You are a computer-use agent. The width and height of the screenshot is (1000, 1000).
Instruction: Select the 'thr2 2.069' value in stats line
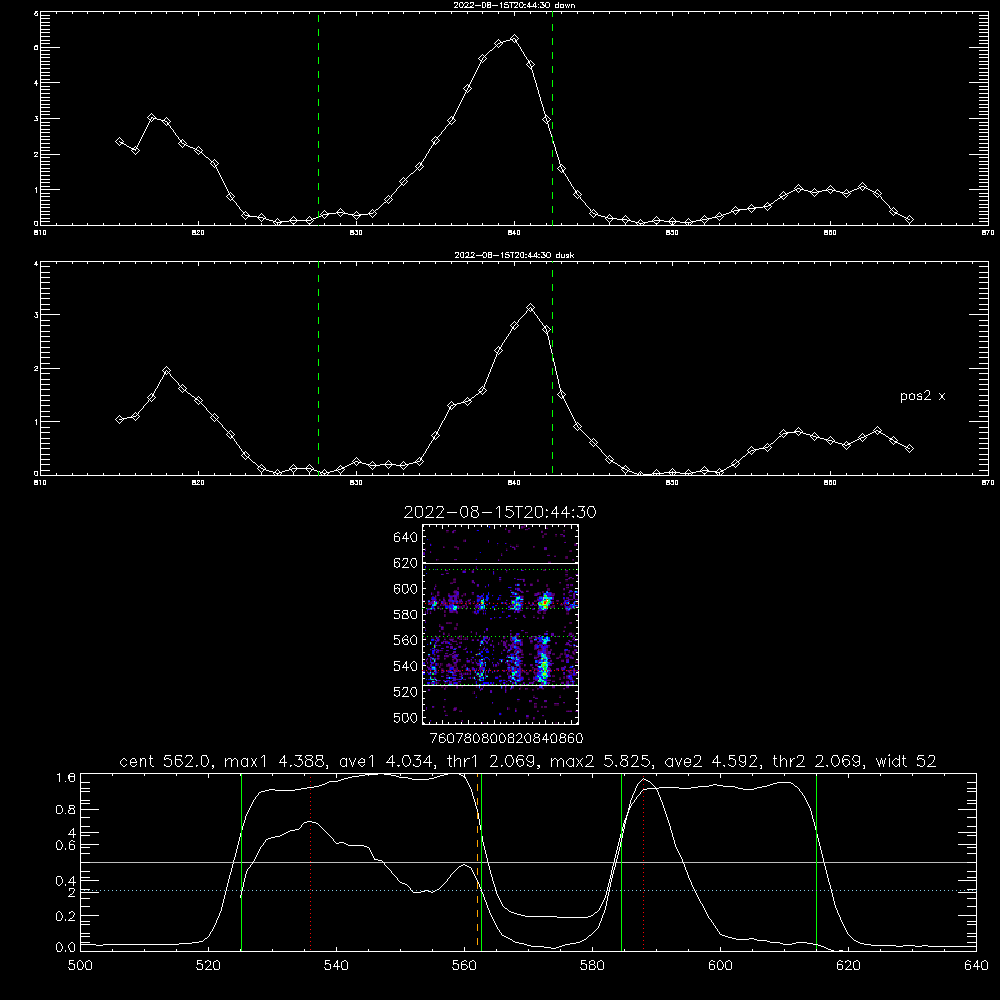point(818,761)
